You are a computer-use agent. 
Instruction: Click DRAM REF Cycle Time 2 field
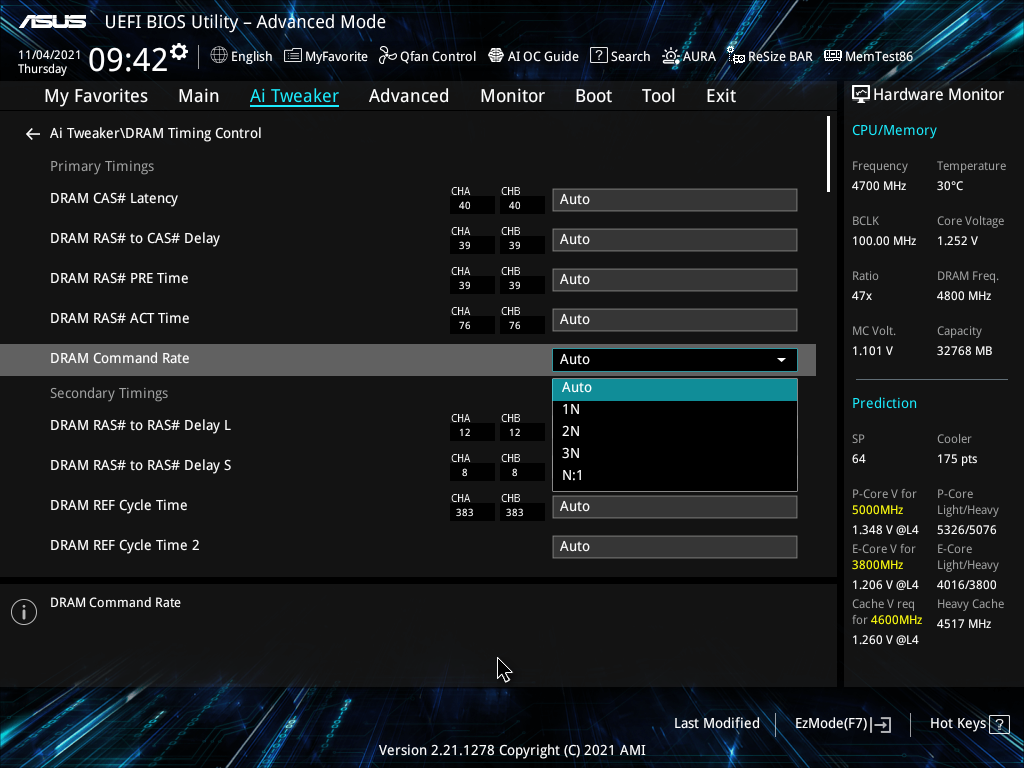coord(675,547)
